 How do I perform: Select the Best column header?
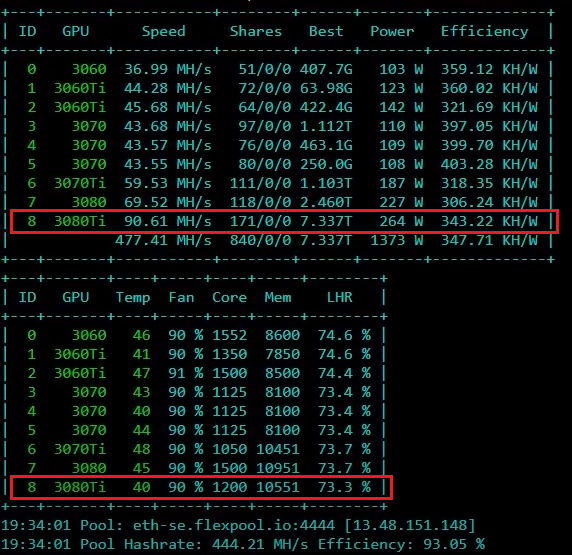[x=326, y=31]
